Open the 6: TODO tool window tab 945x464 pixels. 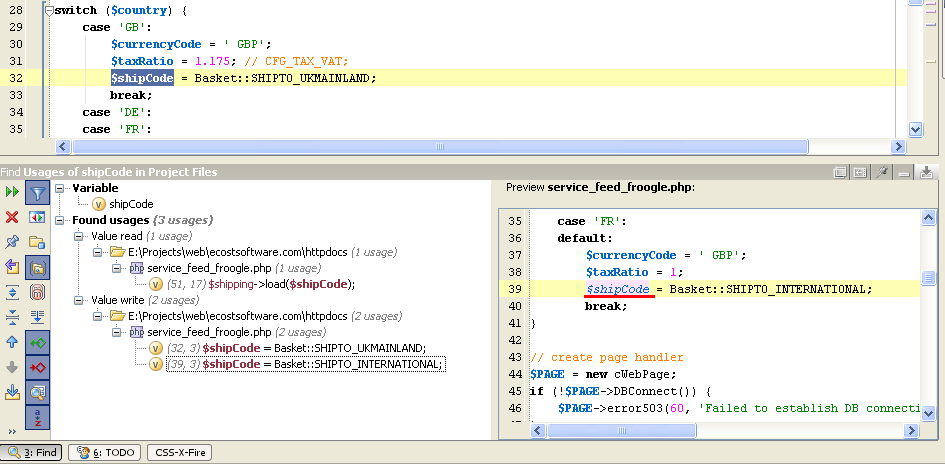click(104, 453)
